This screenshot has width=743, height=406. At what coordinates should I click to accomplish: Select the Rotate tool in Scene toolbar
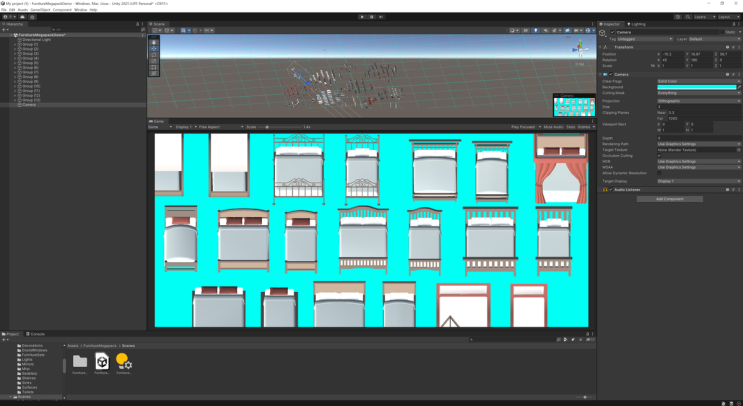pos(154,54)
